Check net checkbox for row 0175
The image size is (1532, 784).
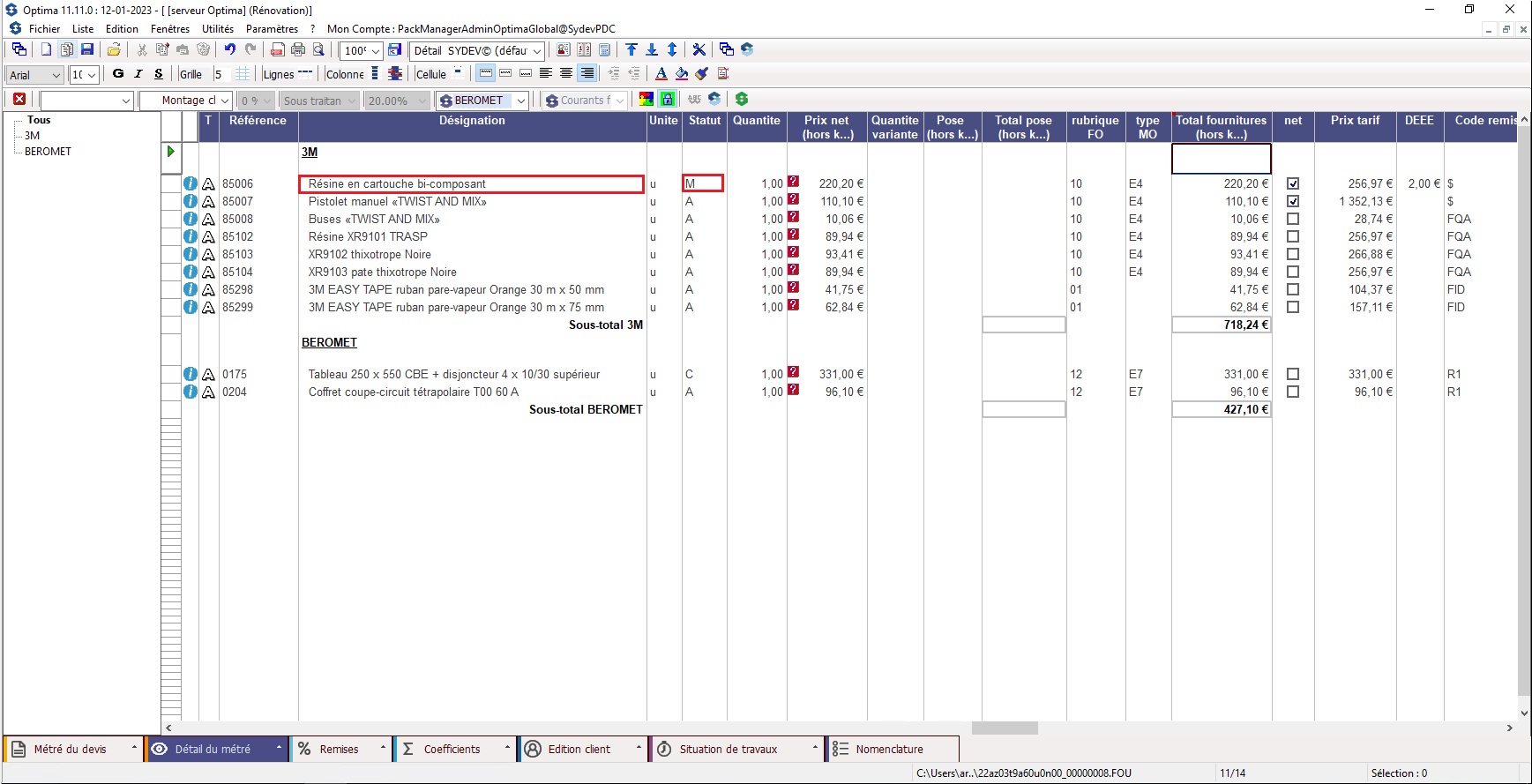point(1293,374)
